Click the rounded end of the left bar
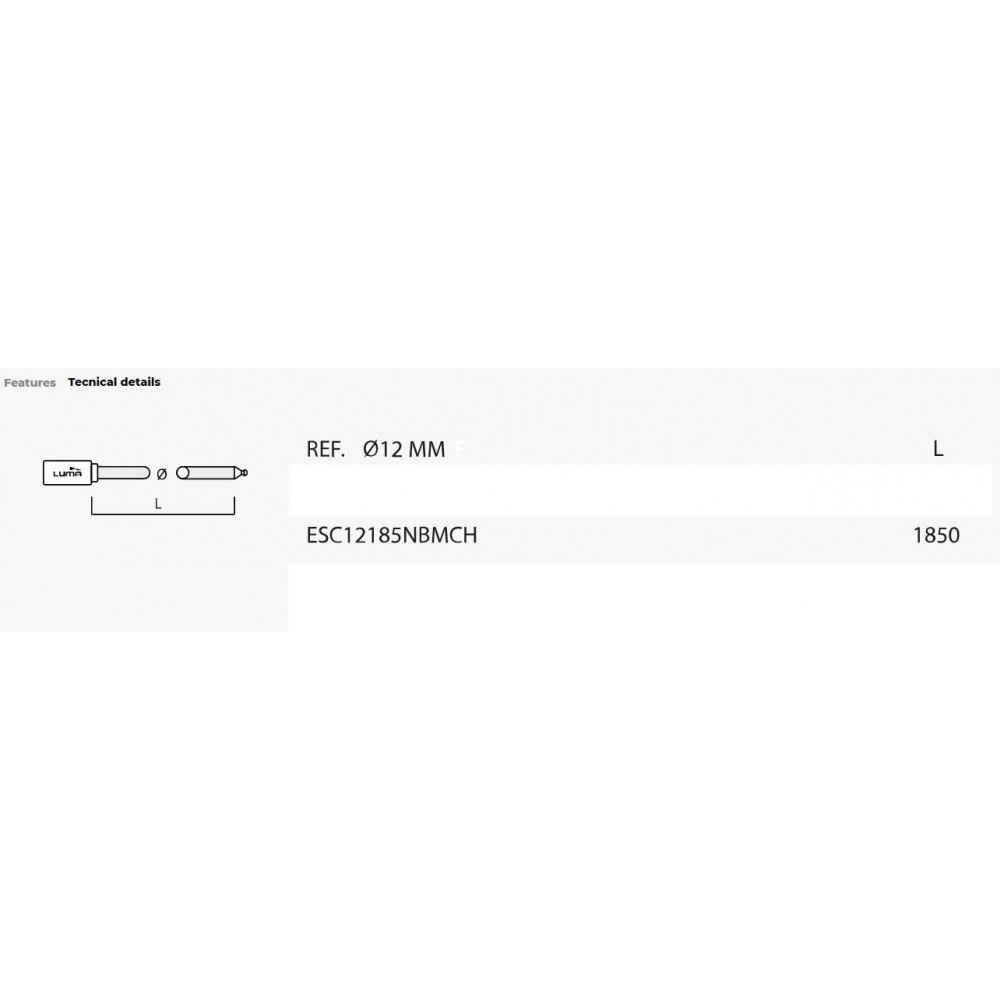Image resolution: width=1000 pixels, height=1000 pixels. point(146,473)
